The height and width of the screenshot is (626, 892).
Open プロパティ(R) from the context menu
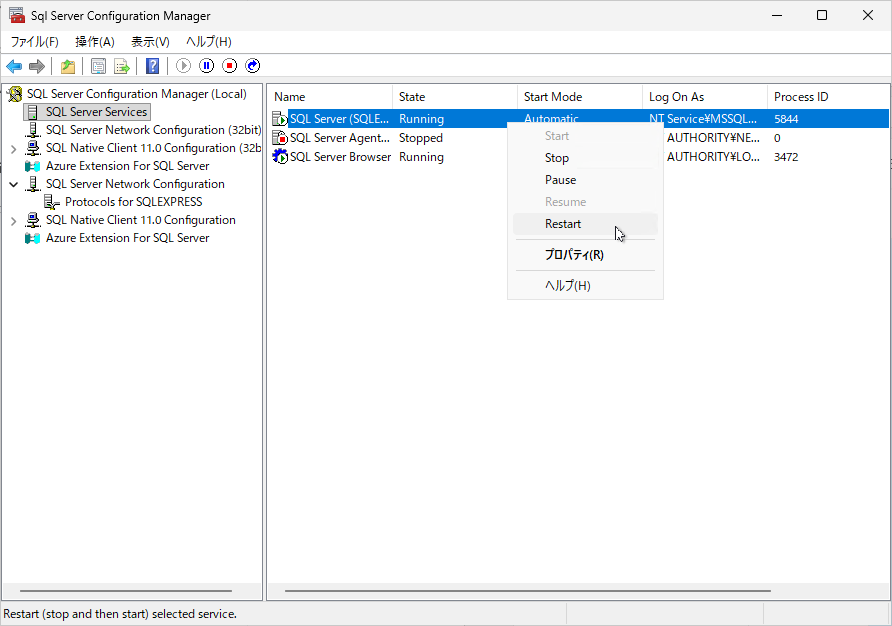pos(574,255)
